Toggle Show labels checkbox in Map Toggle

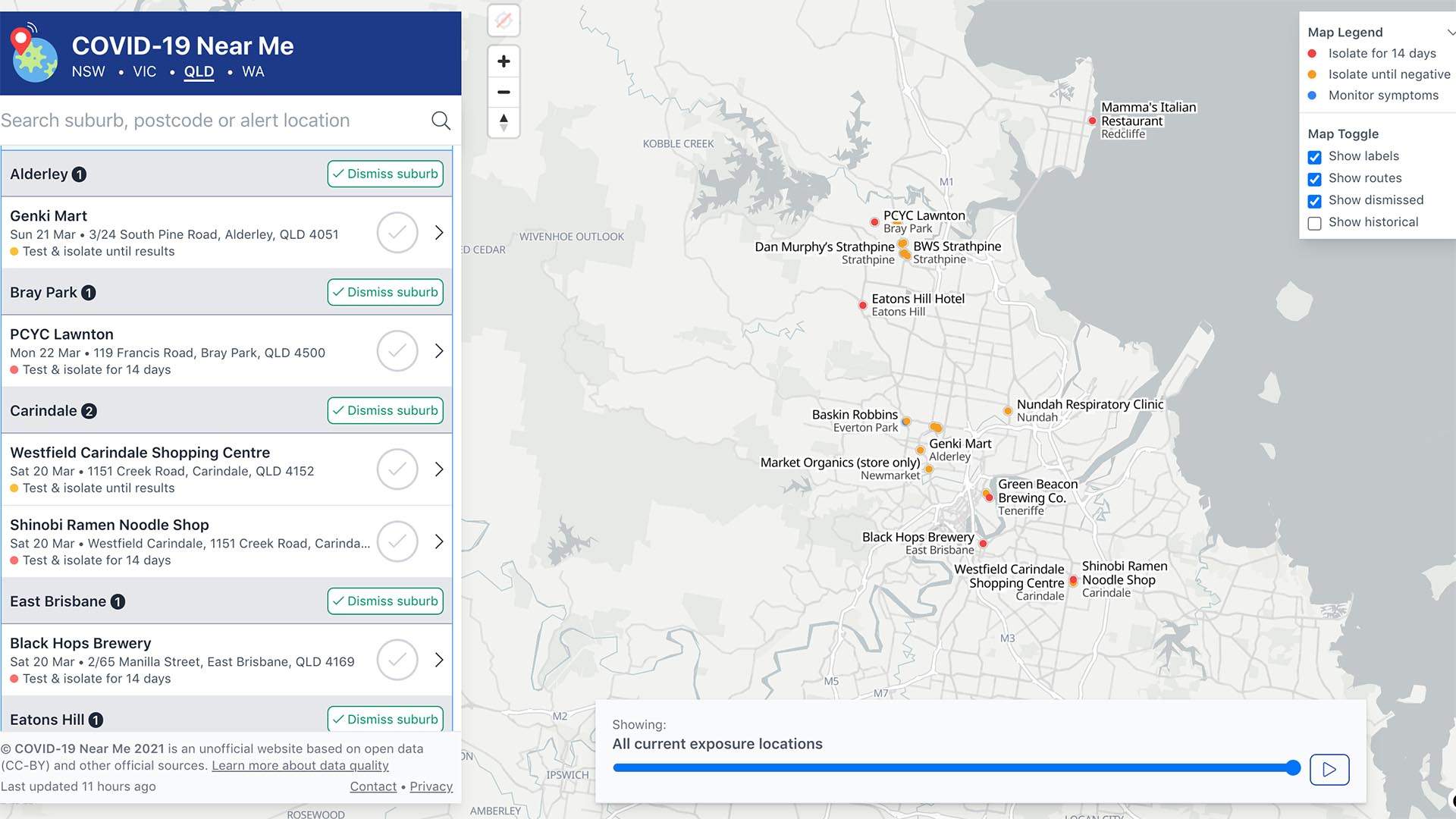(x=1314, y=155)
